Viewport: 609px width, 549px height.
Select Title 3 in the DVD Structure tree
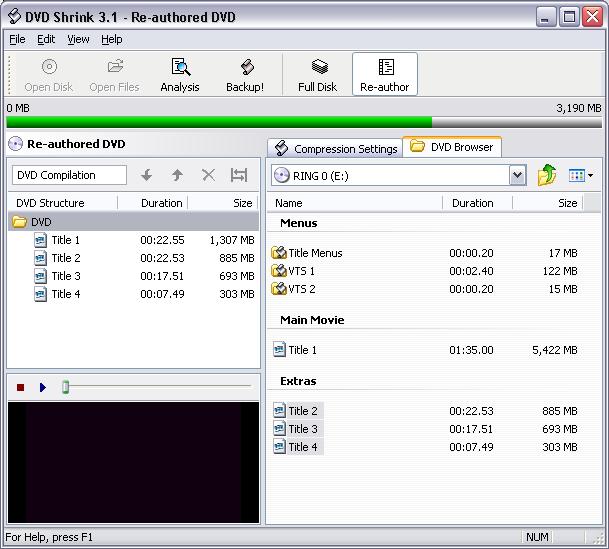pyautogui.click(x=144, y=276)
